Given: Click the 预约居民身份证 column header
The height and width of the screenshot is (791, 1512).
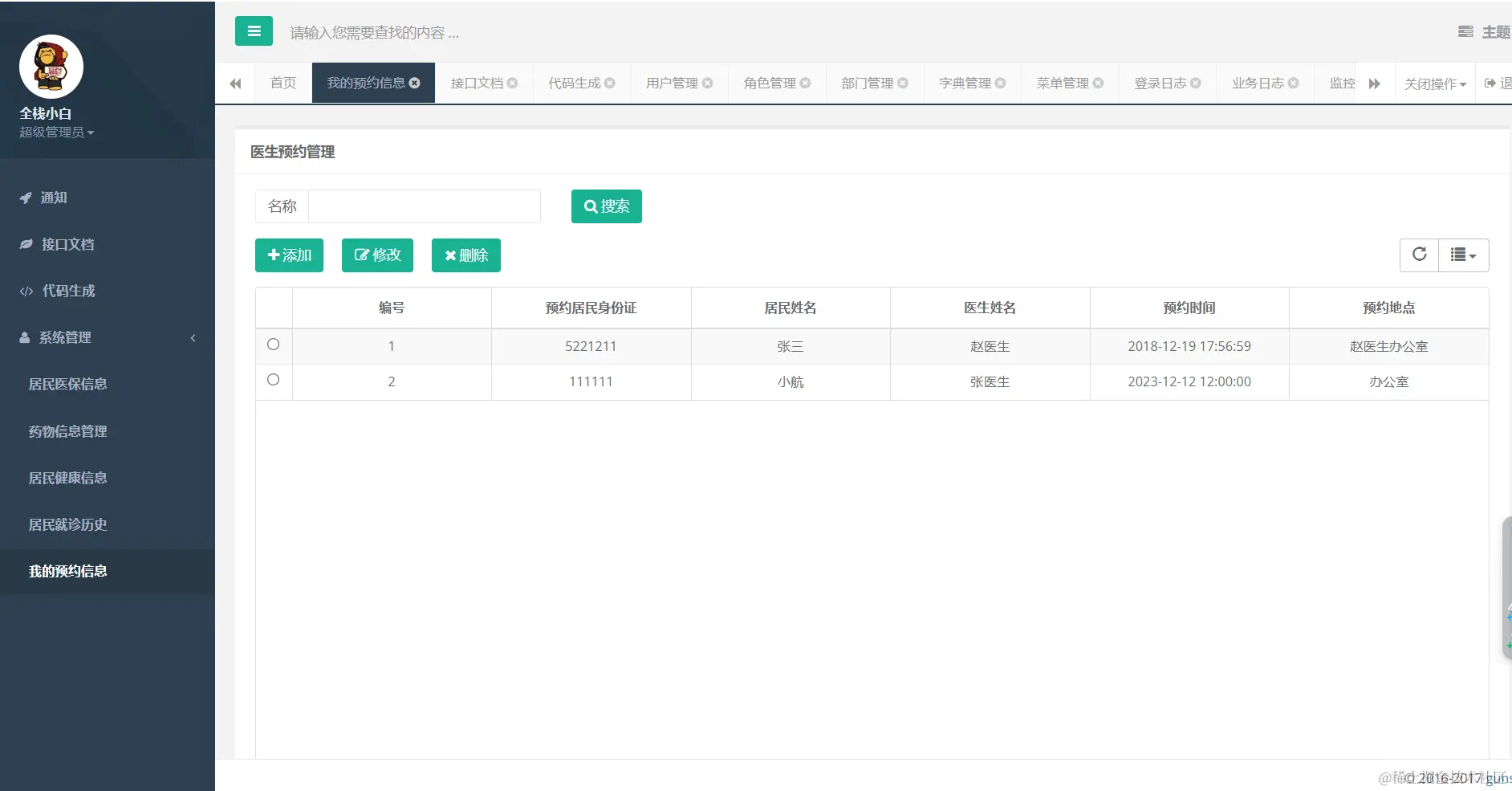Looking at the screenshot, I should pos(591,308).
